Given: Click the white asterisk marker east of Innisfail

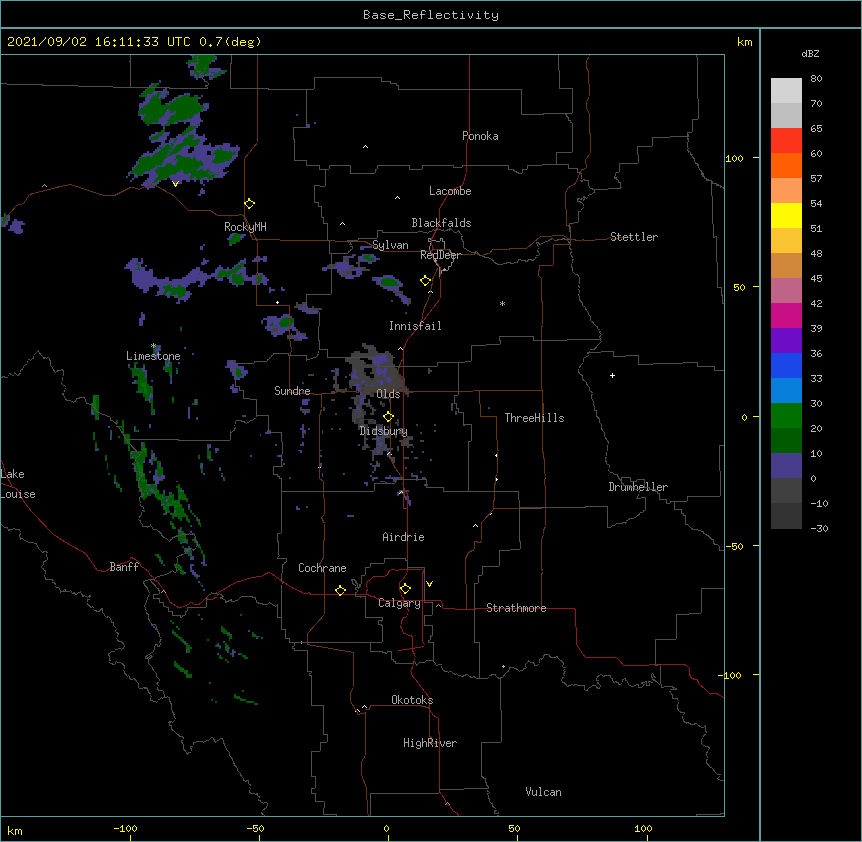Looking at the screenshot, I should tap(502, 303).
